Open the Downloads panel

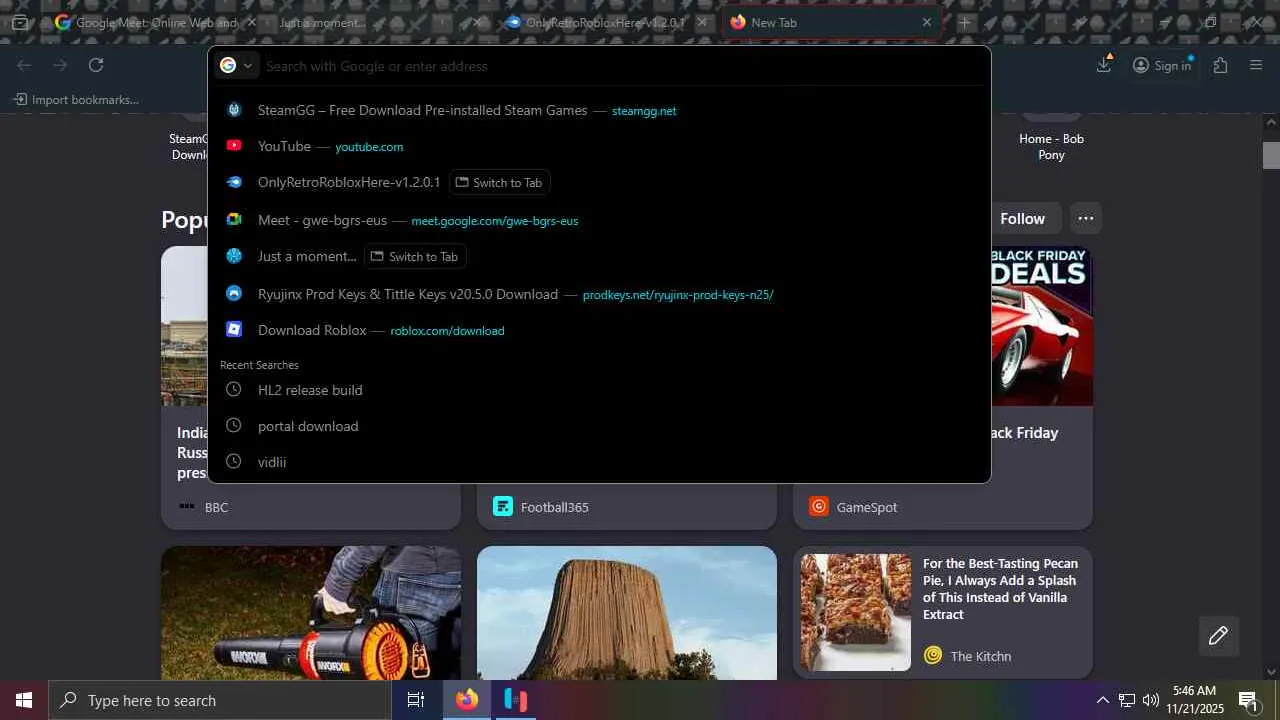[1104, 65]
